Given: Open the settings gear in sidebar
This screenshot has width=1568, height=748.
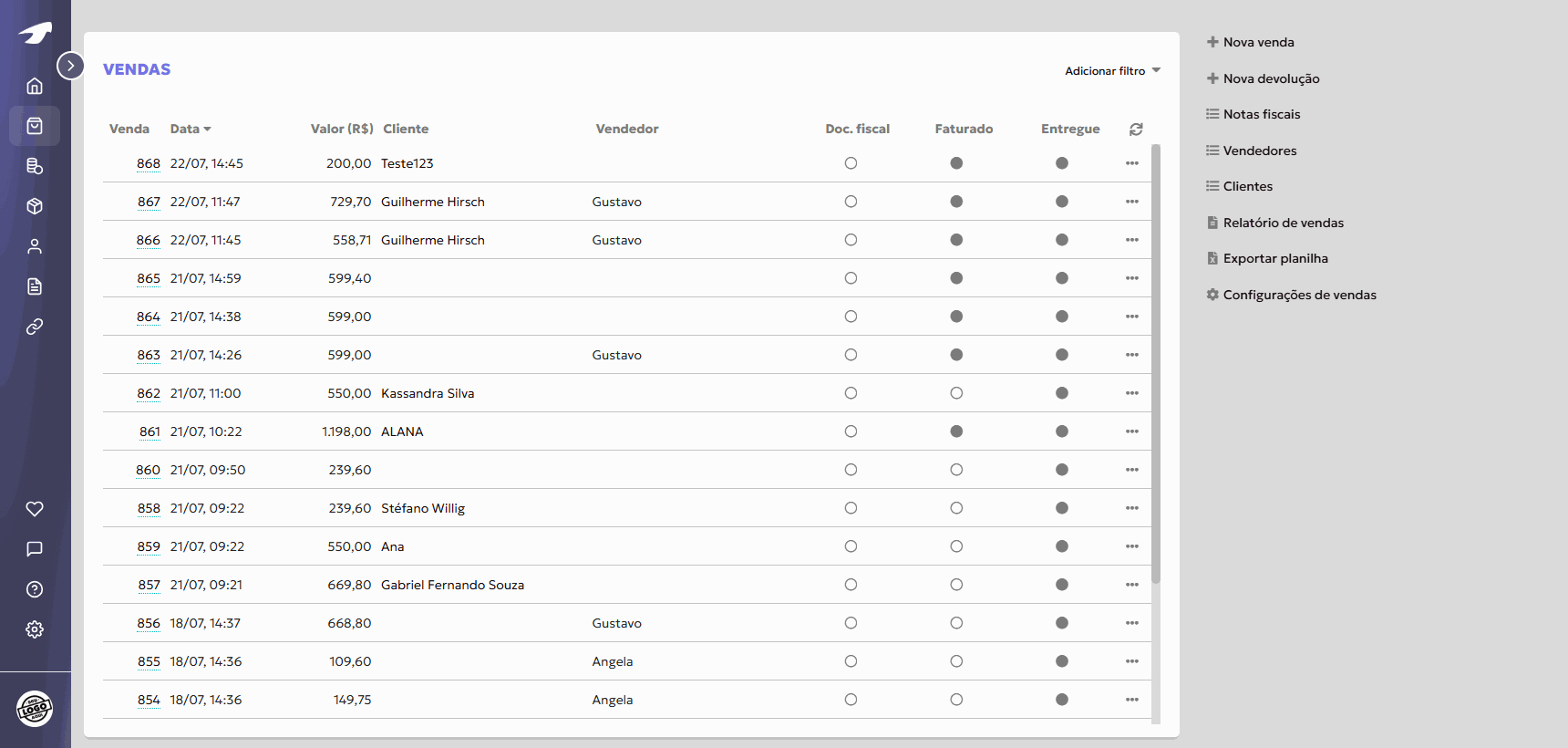Looking at the screenshot, I should [x=35, y=629].
